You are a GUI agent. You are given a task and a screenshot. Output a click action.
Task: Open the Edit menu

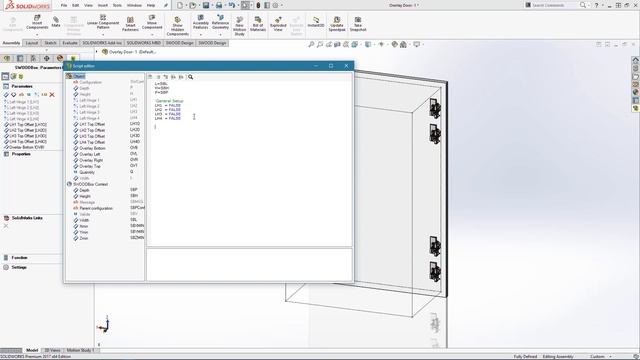(x=76, y=5)
